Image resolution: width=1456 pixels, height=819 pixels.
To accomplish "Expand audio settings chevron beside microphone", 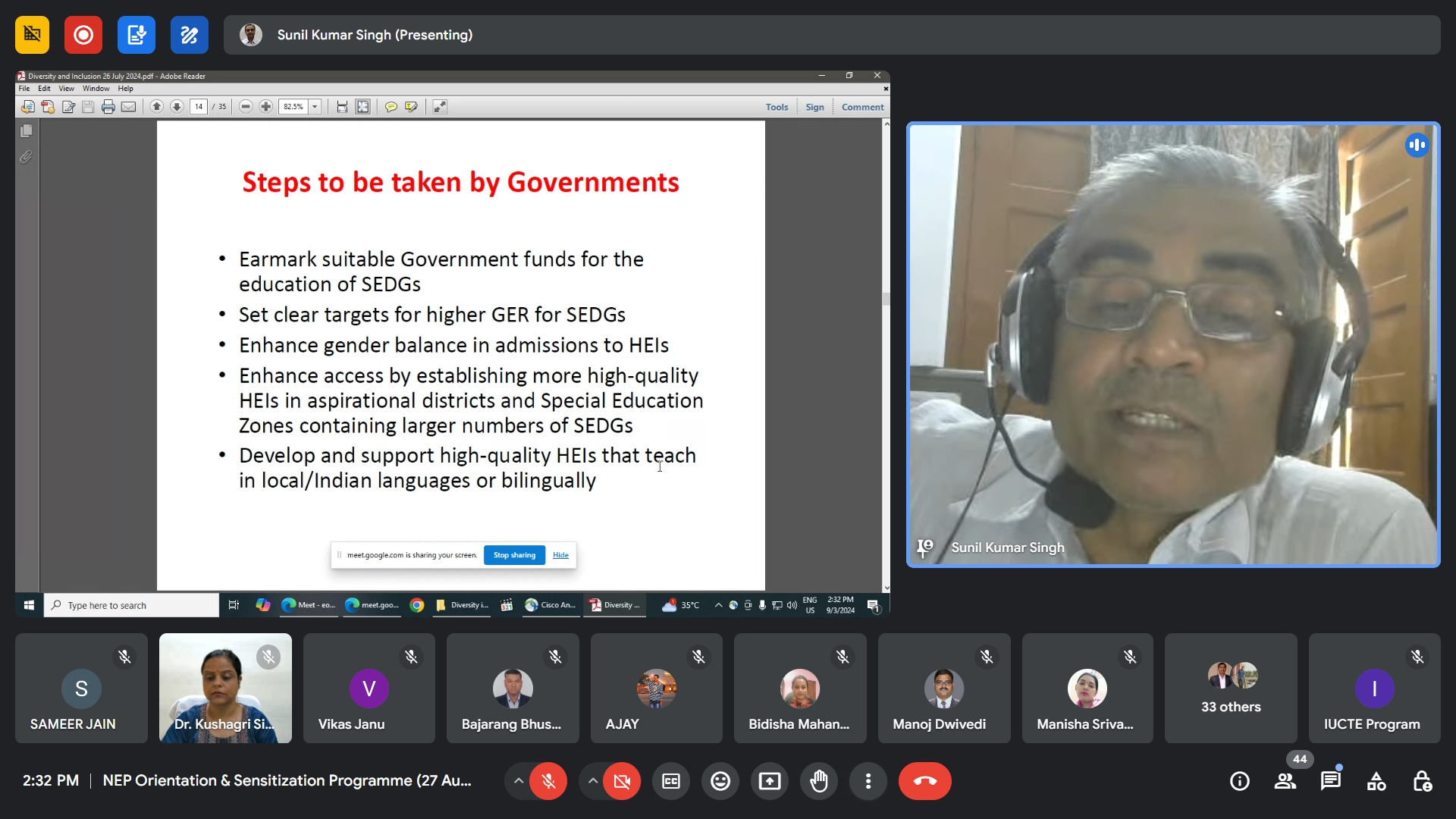I will point(519,781).
